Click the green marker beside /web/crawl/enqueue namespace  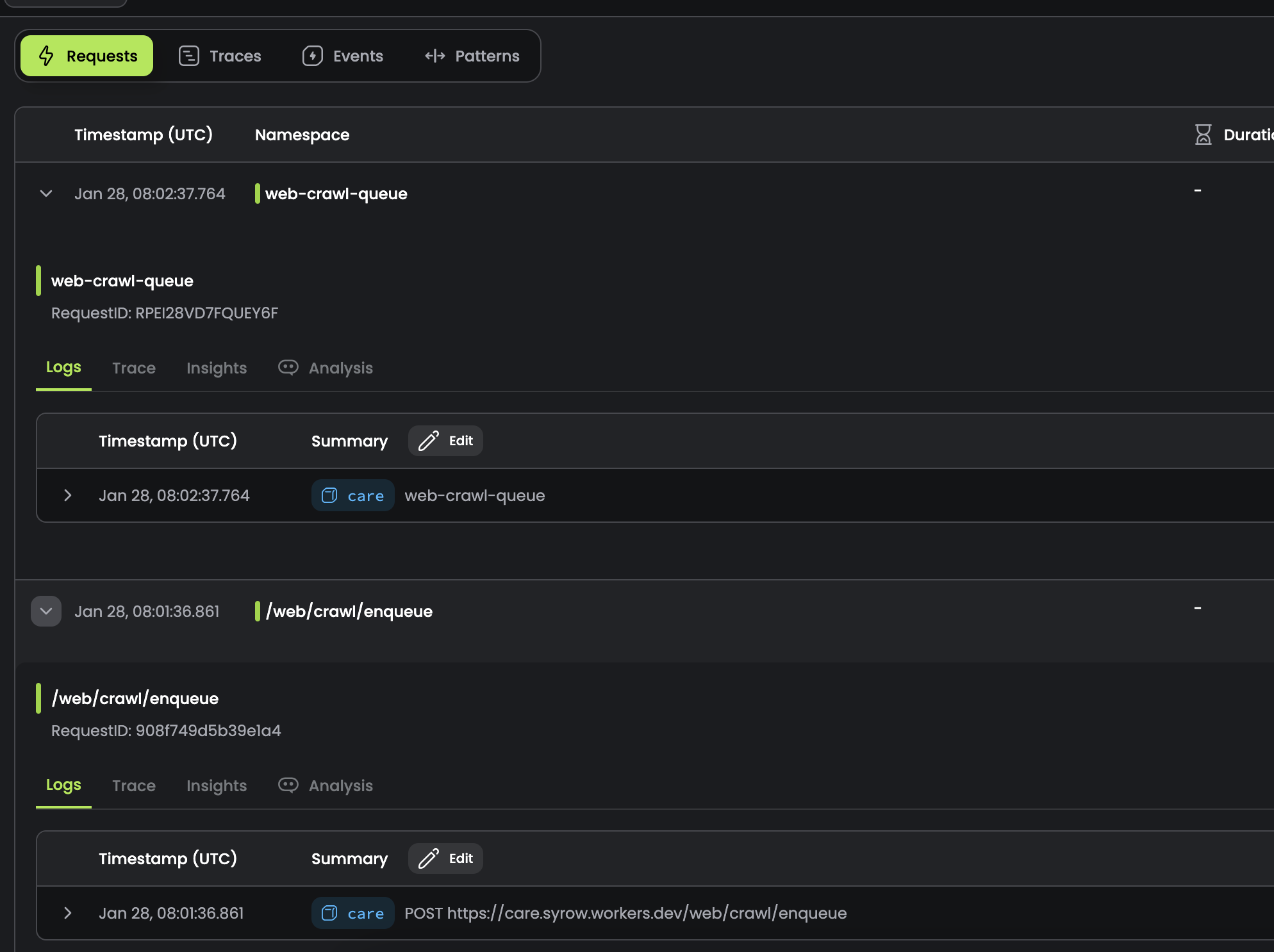[x=258, y=611]
